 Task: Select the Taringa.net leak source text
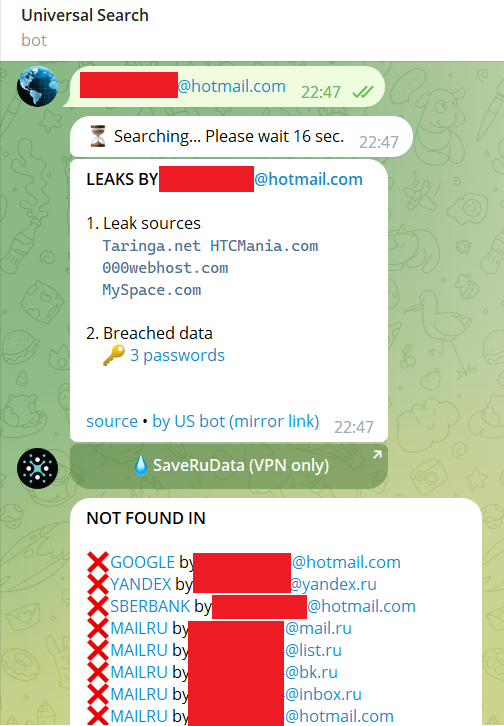[x=151, y=246]
